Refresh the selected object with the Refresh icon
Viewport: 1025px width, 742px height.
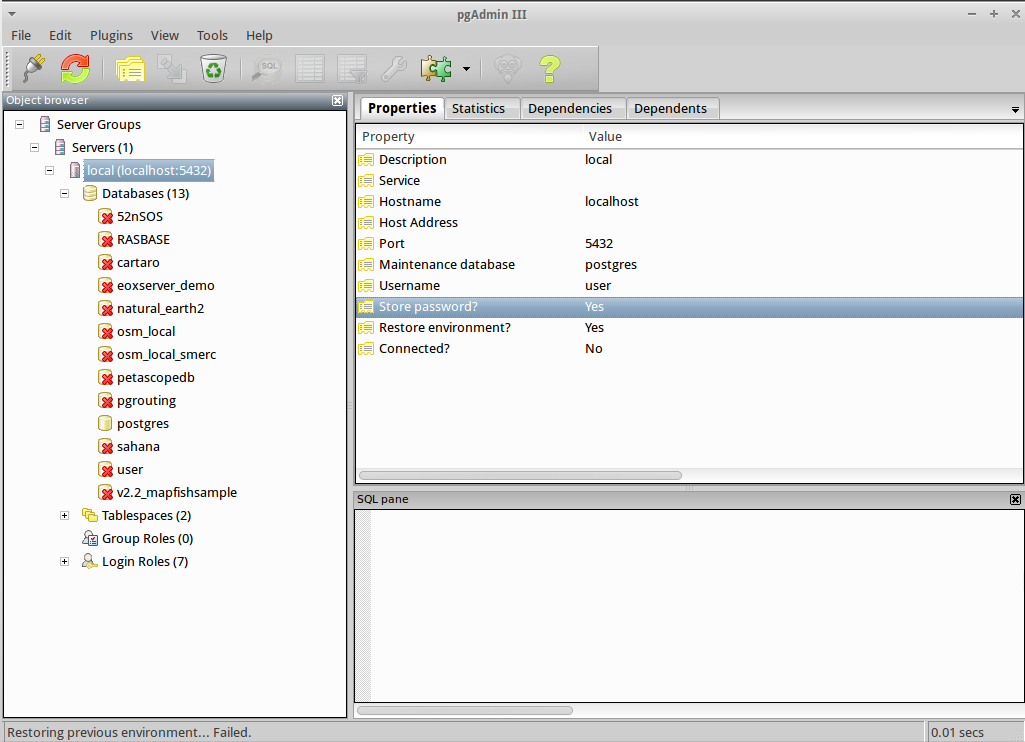click(75, 68)
